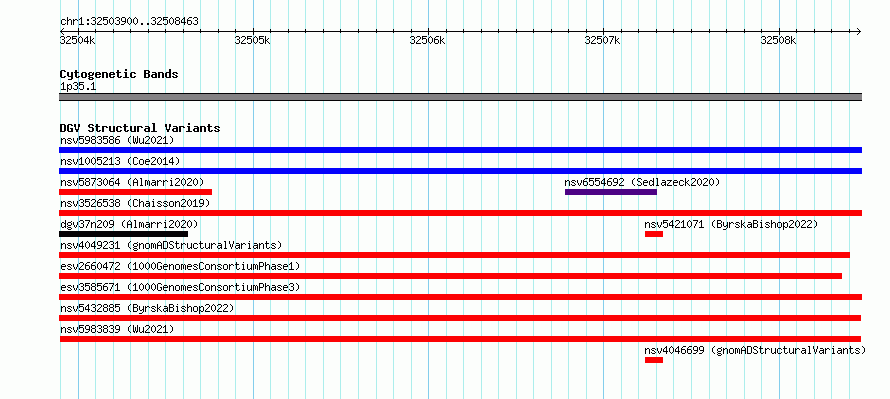
Task: Select the red nsv5432885 variant bar
Action: click(460, 318)
